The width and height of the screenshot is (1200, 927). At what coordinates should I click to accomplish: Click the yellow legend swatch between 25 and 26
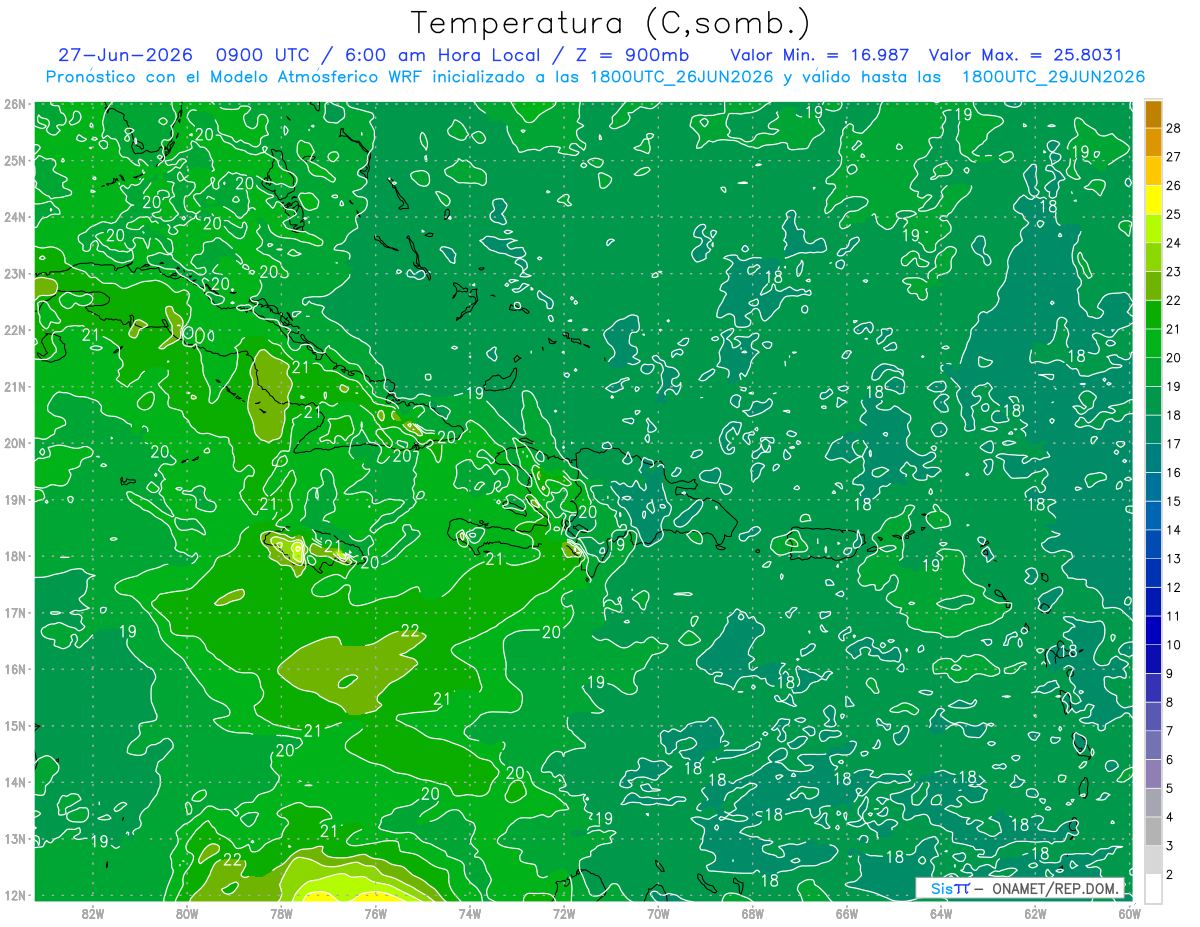(x=1153, y=200)
